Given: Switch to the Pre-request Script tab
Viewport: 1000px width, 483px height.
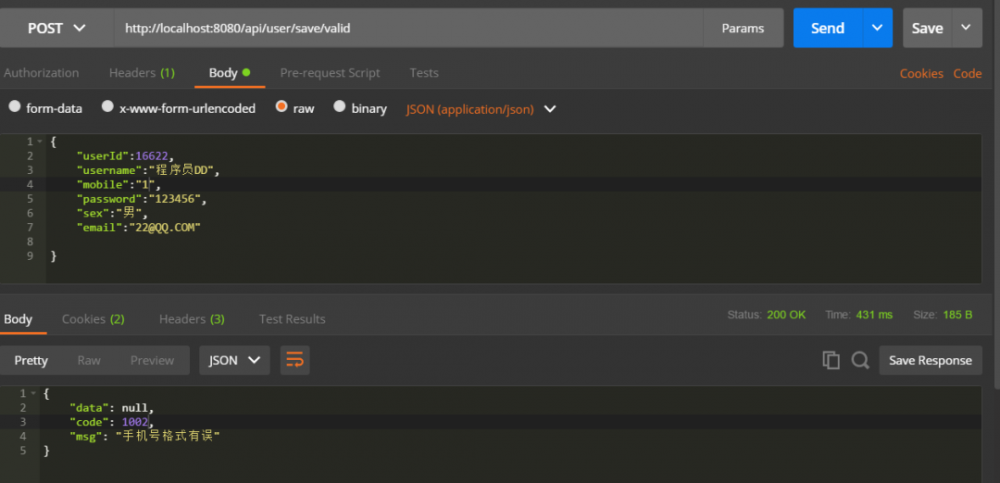Looking at the screenshot, I should [330, 73].
